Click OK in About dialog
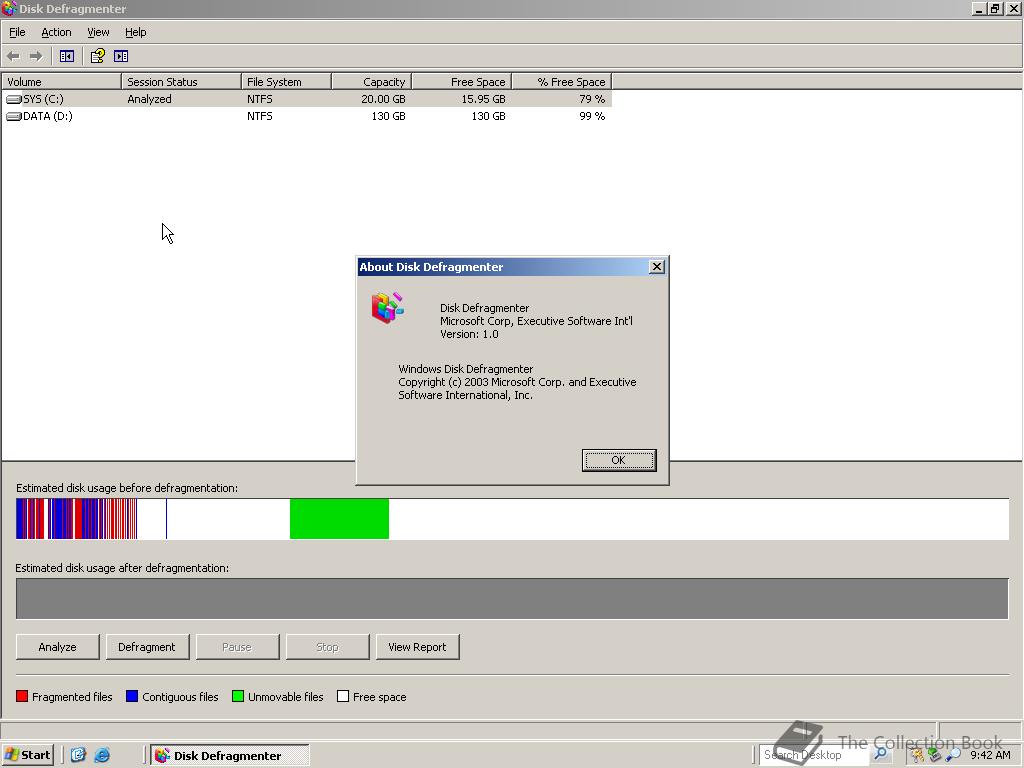1024x768 pixels. pyautogui.click(x=619, y=460)
